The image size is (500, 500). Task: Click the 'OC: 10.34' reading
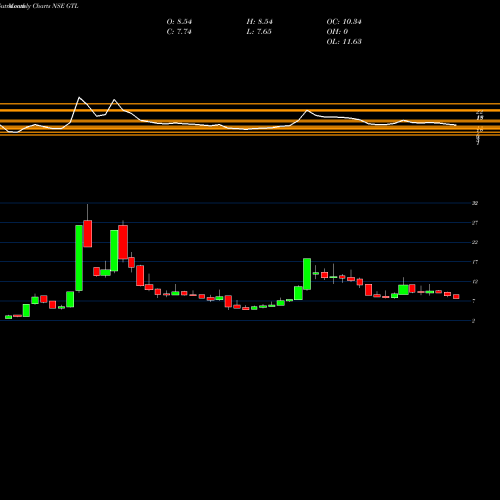(x=344, y=22)
